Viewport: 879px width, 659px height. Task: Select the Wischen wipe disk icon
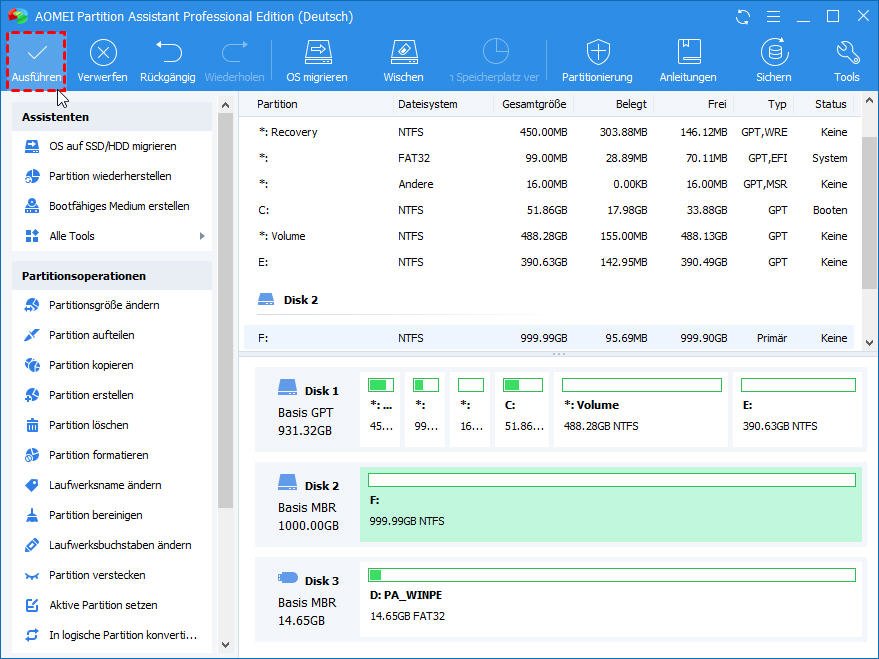[x=403, y=53]
